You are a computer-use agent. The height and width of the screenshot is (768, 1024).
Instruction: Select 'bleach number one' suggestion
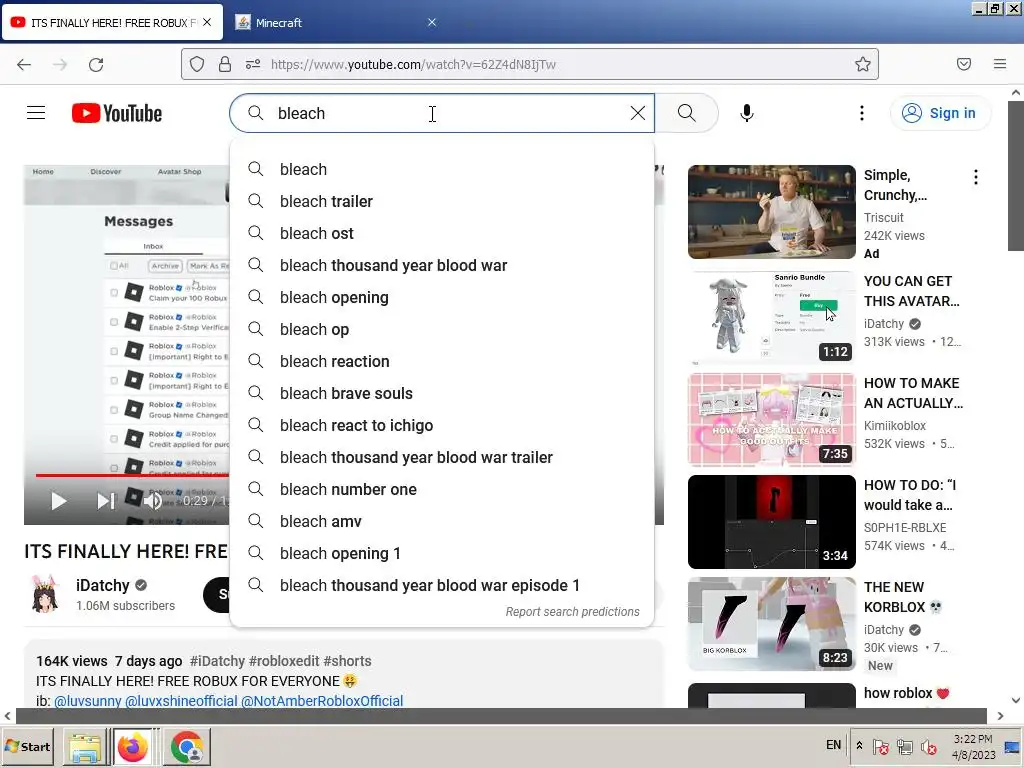[441, 489]
